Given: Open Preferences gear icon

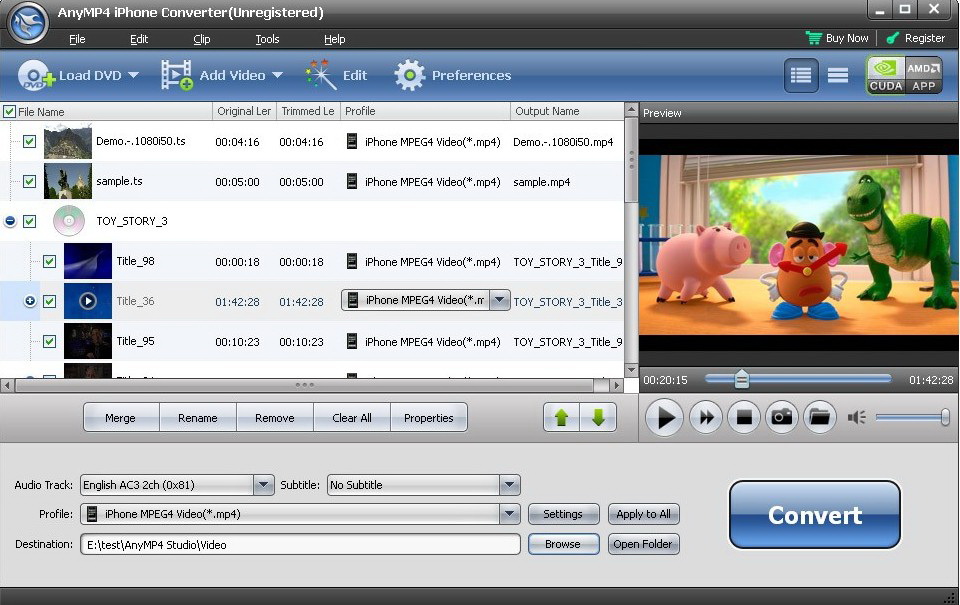Looking at the screenshot, I should click(x=410, y=75).
